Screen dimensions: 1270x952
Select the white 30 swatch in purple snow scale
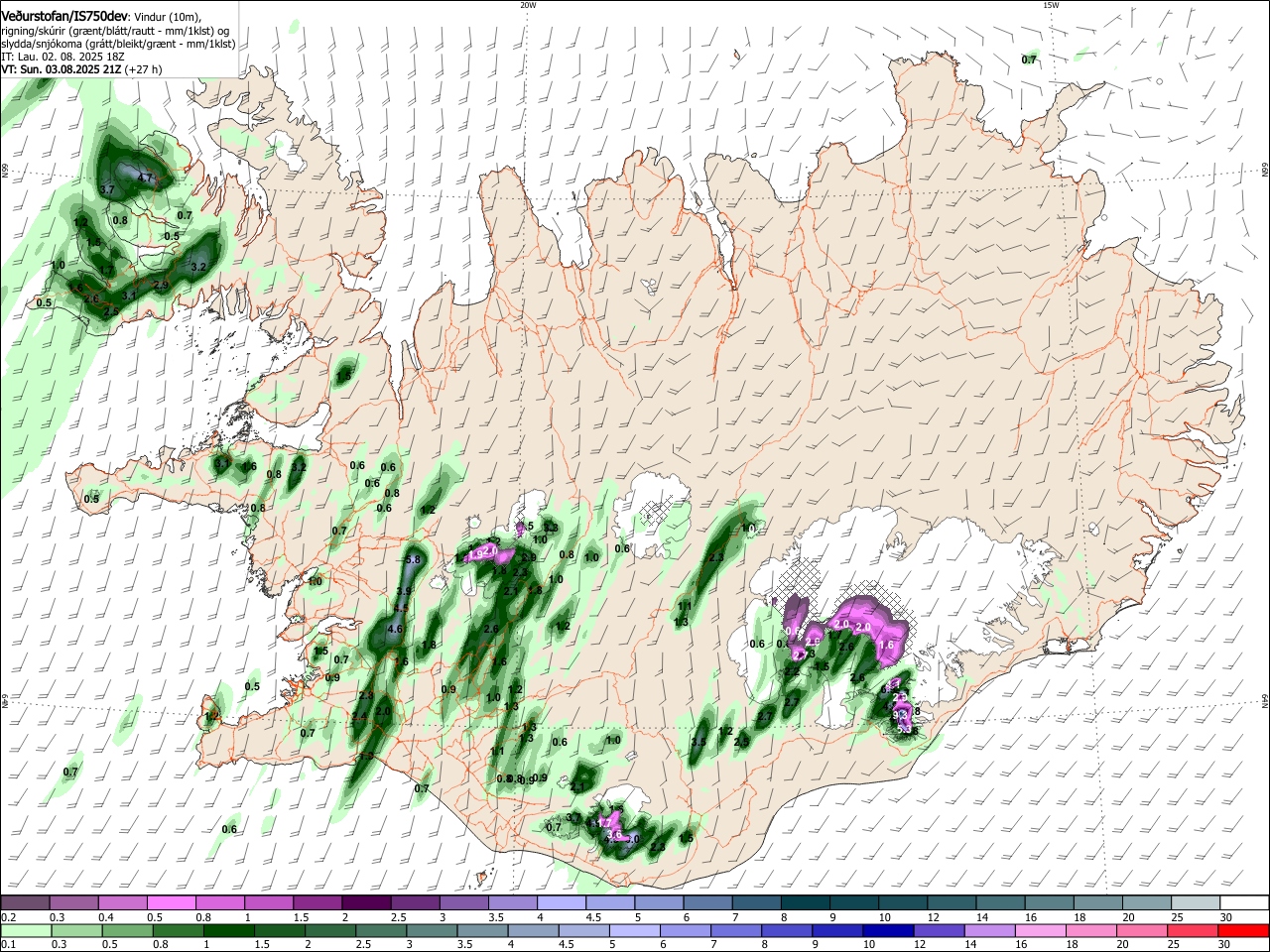1243,903
